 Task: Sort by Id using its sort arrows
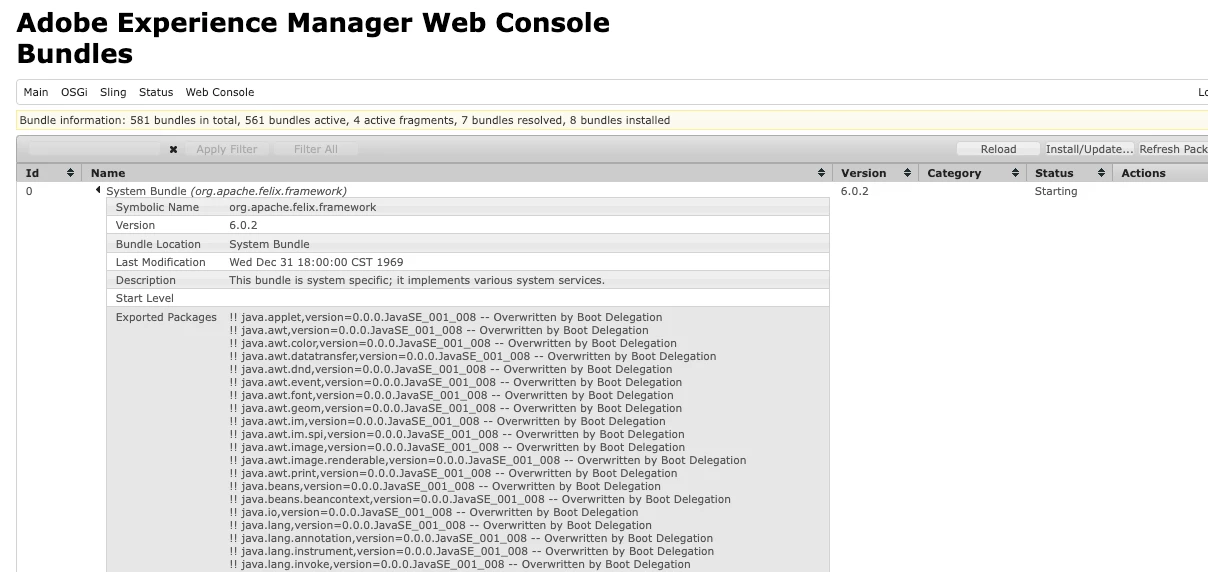(x=71, y=173)
